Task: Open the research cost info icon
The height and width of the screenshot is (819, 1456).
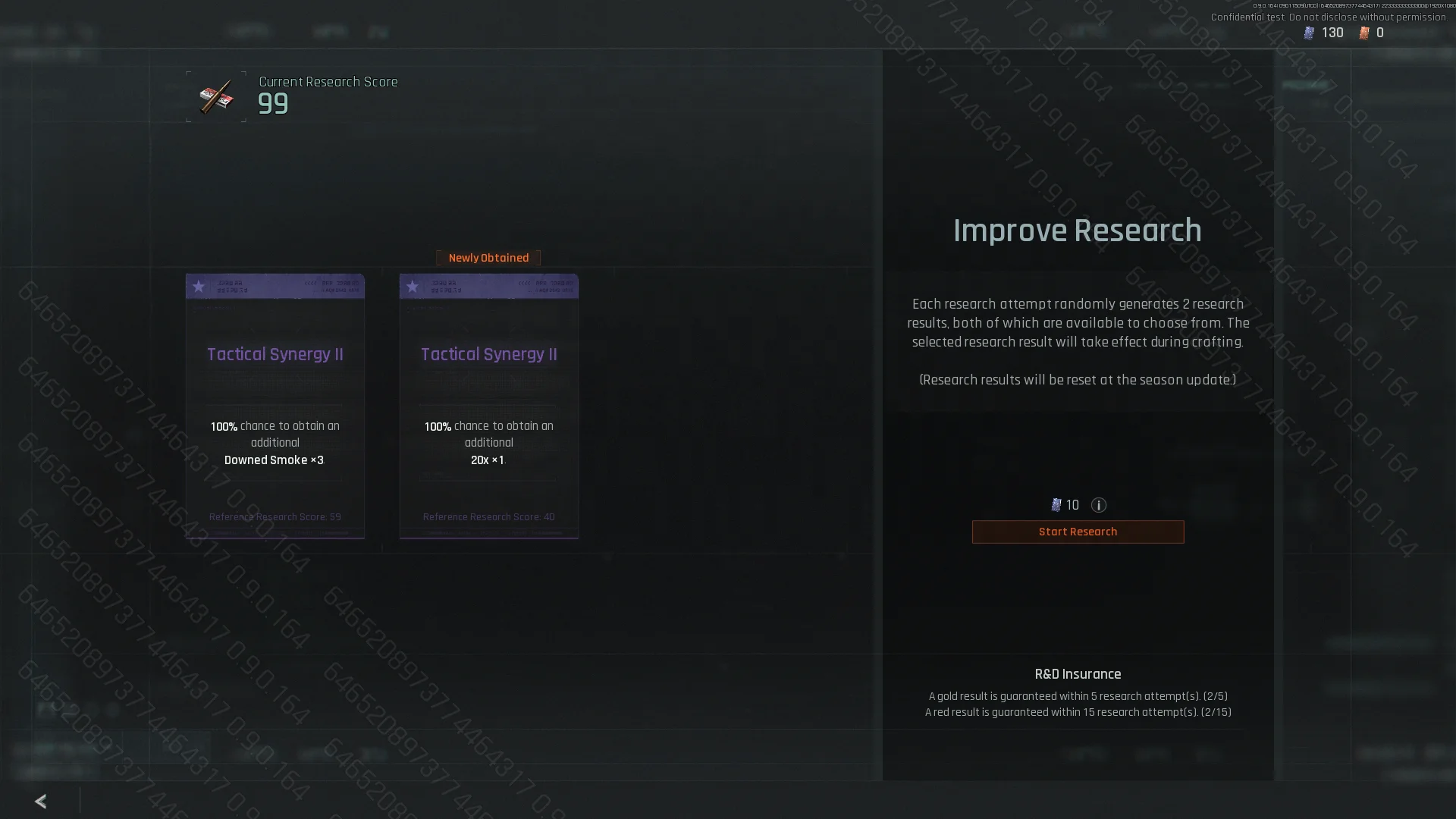Action: coord(1098,505)
